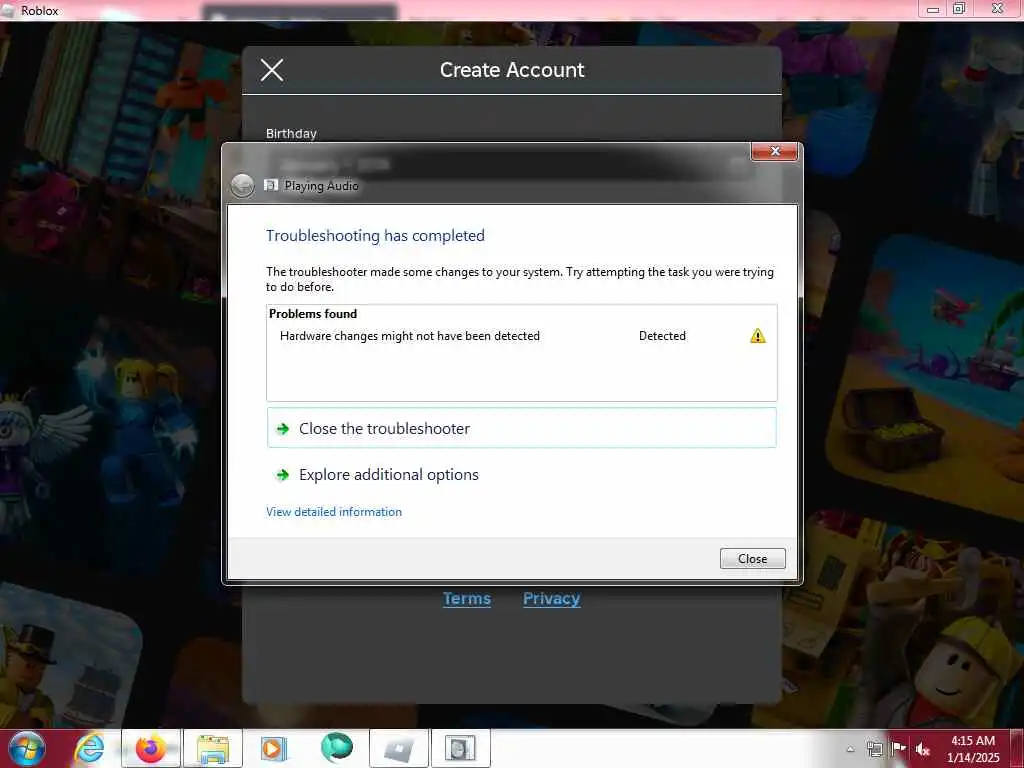Screen dimensions: 1024x768
Task: Click the Playing Audio troubleshooter title icon
Action: click(x=270, y=185)
